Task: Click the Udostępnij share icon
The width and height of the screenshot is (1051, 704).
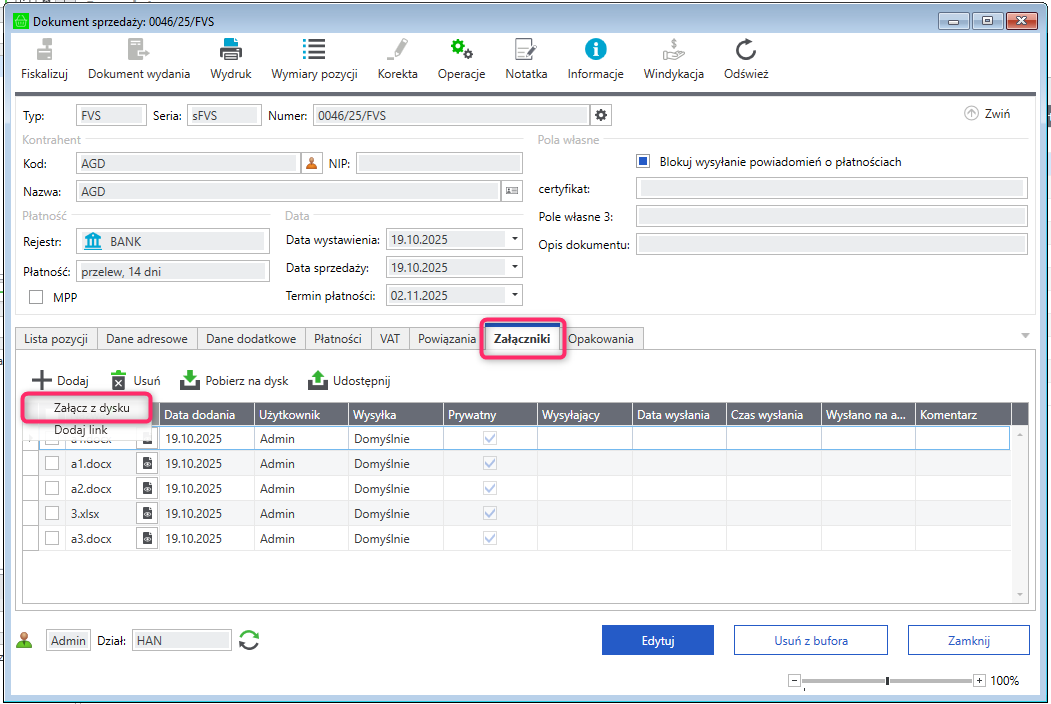Action: click(x=318, y=380)
